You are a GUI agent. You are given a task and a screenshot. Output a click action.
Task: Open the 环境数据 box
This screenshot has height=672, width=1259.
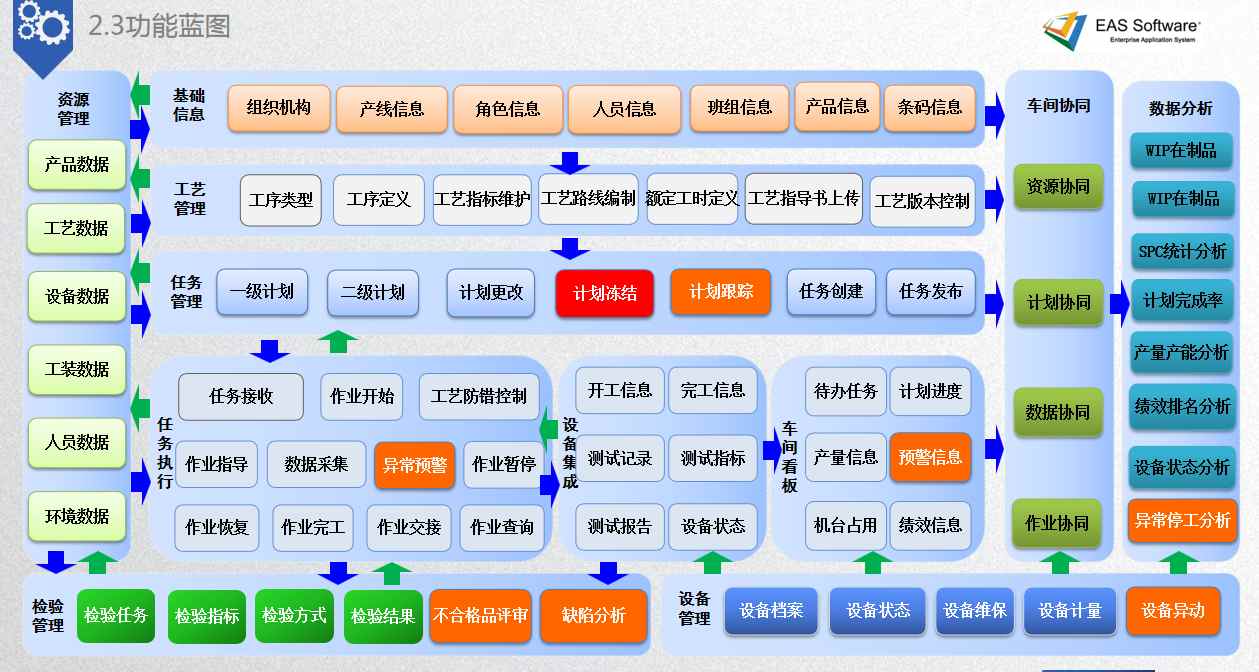click(x=77, y=517)
